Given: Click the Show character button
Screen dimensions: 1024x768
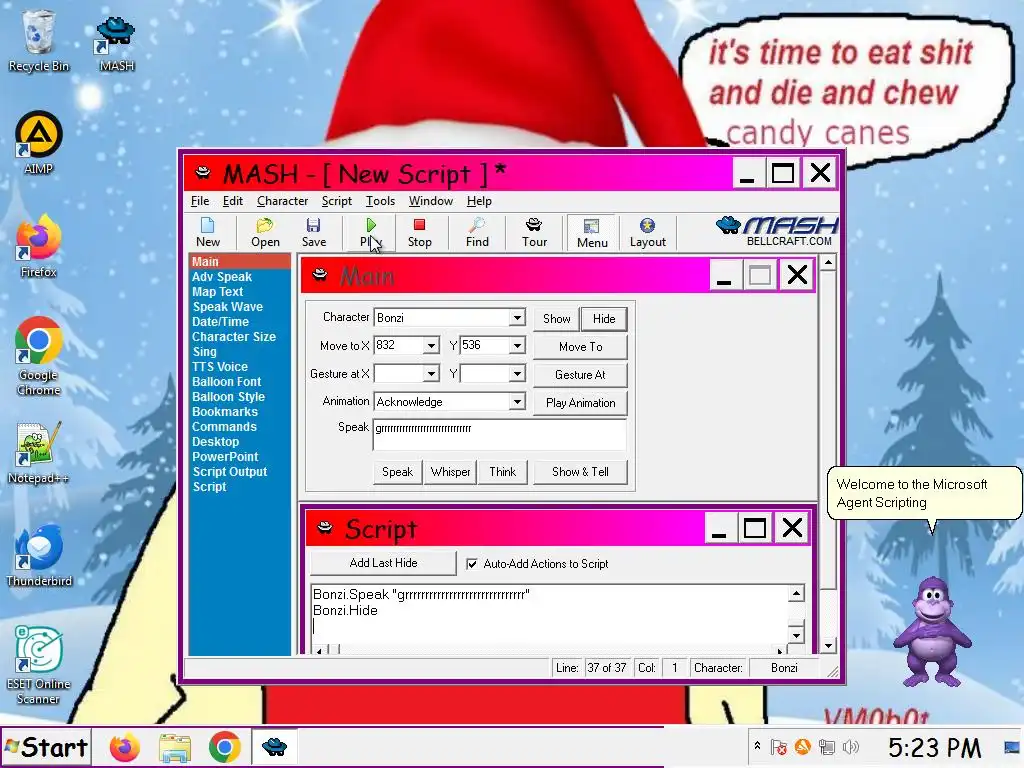Looking at the screenshot, I should (x=556, y=319).
